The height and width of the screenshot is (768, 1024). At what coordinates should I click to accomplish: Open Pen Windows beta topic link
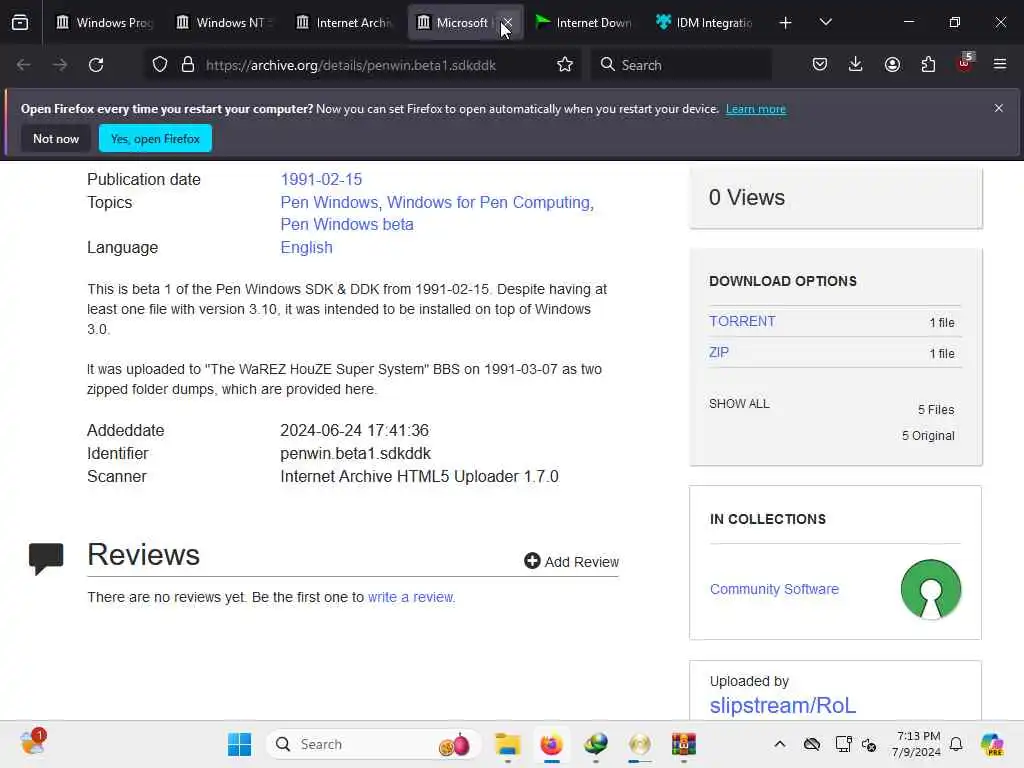point(347,225)
